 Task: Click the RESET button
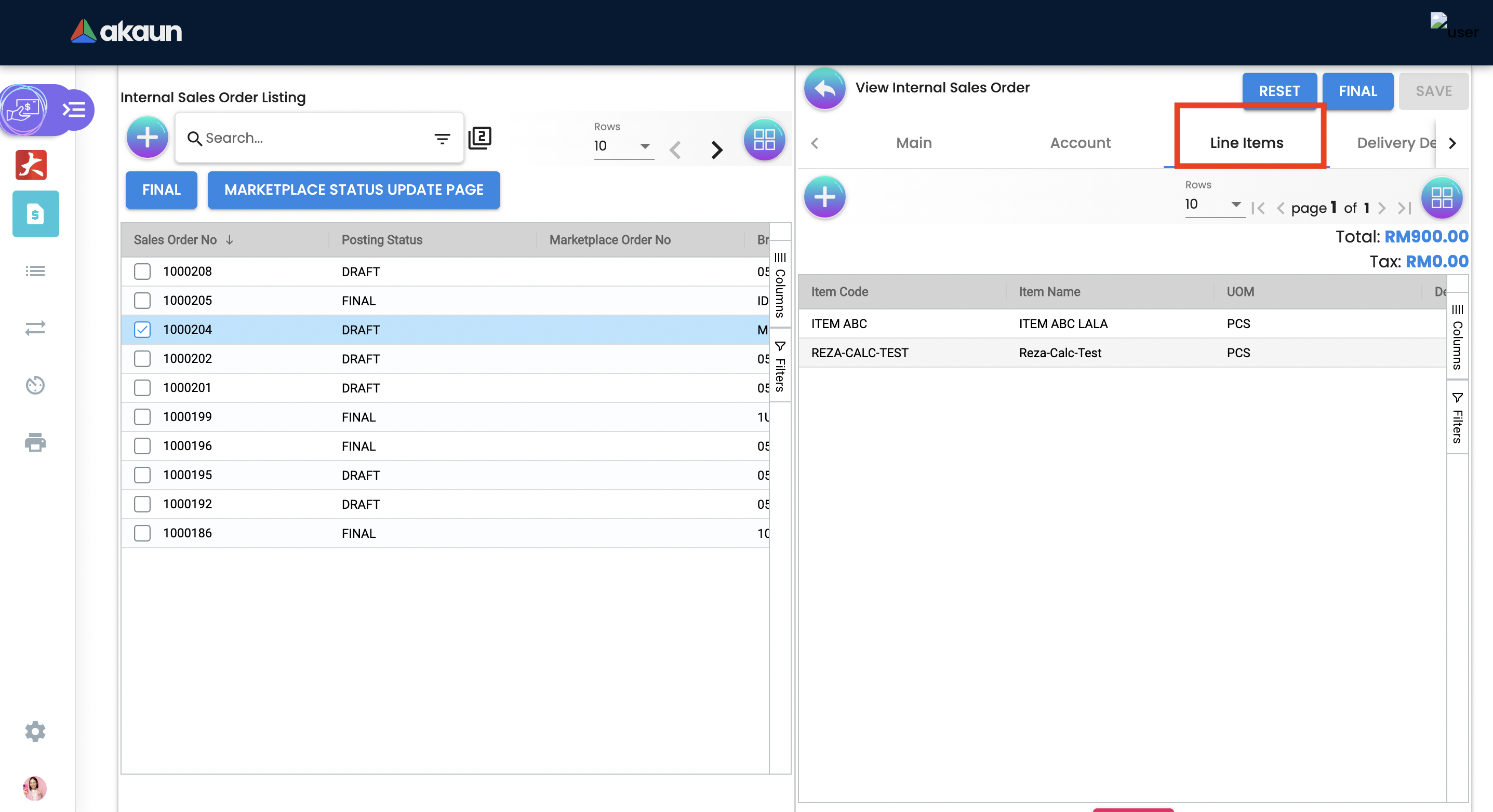[x=1278, y=91]
